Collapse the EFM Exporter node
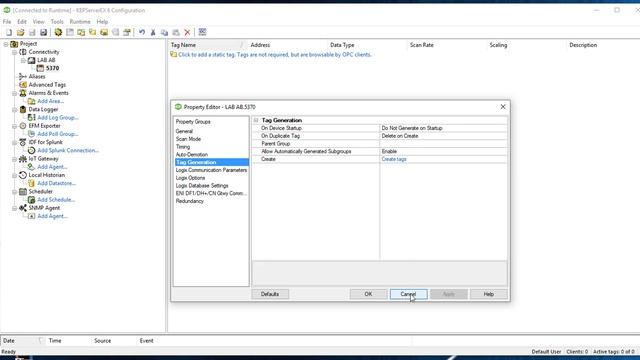 (15, 126)
